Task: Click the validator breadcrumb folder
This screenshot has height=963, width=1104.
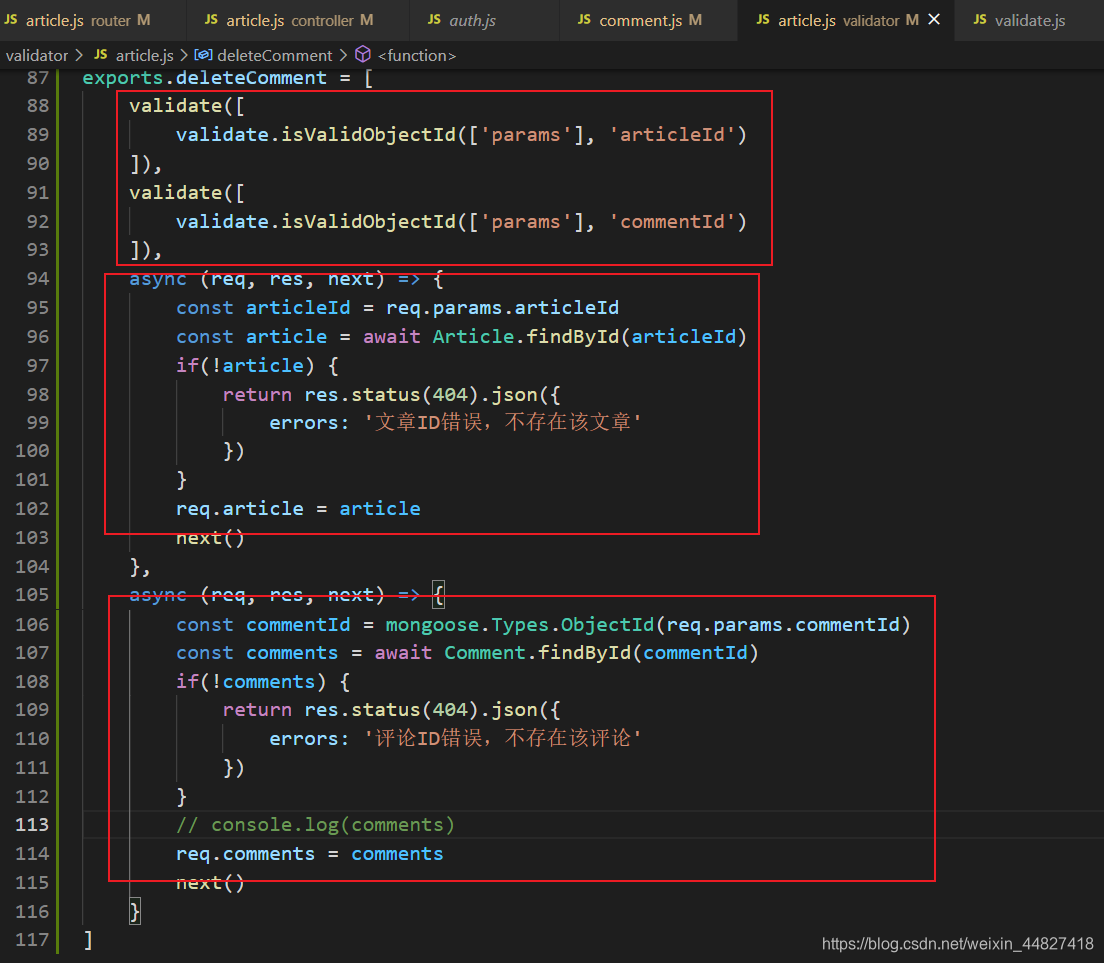Action: (37, 55)
